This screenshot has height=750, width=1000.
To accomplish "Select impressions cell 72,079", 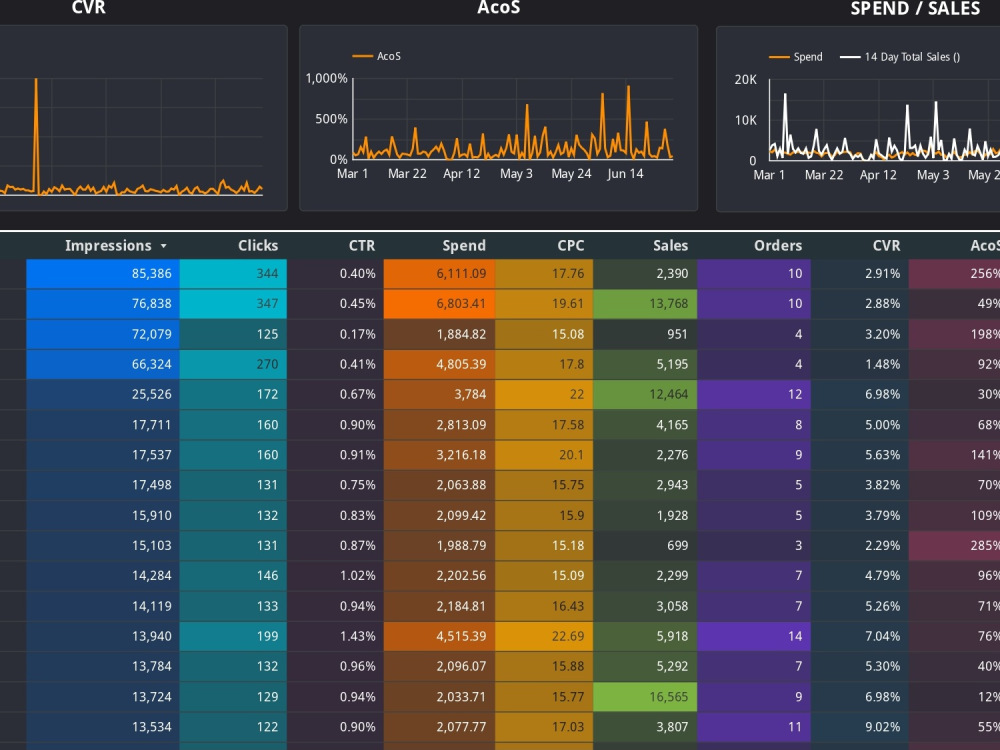I will [103, 334].
